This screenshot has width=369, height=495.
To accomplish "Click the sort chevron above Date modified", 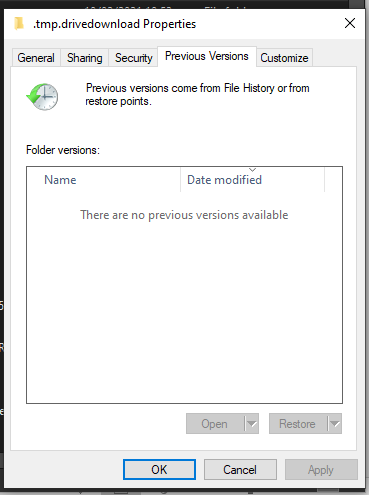I will [x=252, y=170].
